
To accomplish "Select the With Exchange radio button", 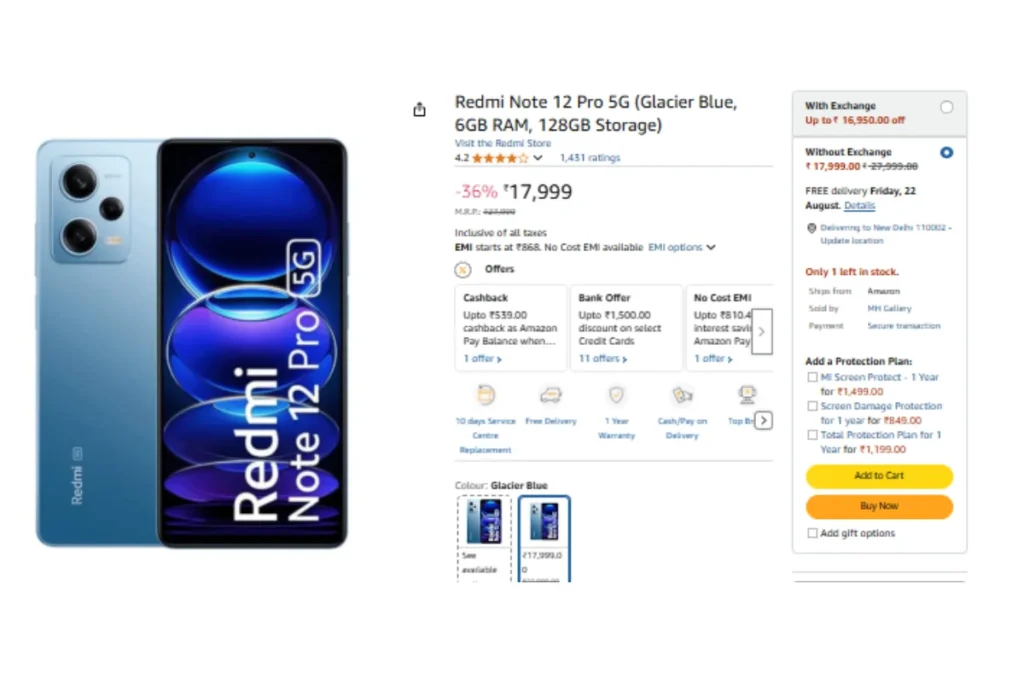I will pyautogui.click(x=946, y=107).
